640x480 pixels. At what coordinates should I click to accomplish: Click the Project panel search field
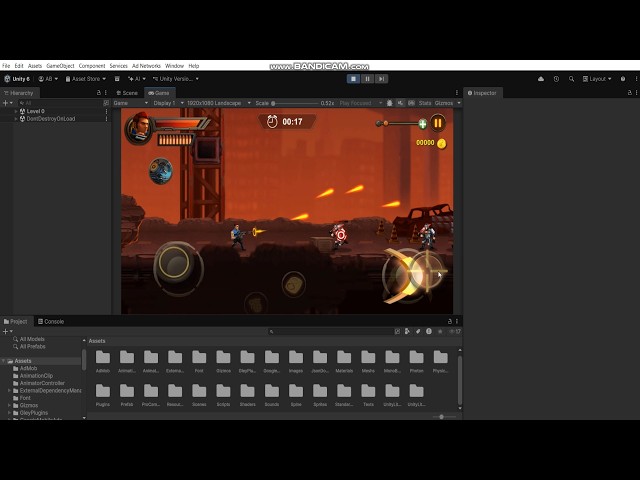[331, 332]
